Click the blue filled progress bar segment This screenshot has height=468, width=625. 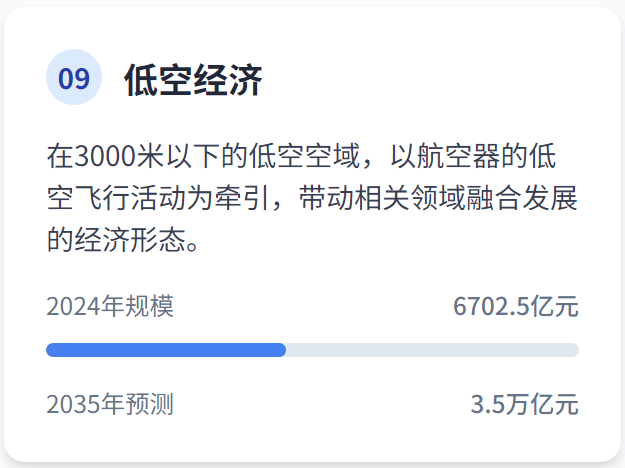coord(166,350)
